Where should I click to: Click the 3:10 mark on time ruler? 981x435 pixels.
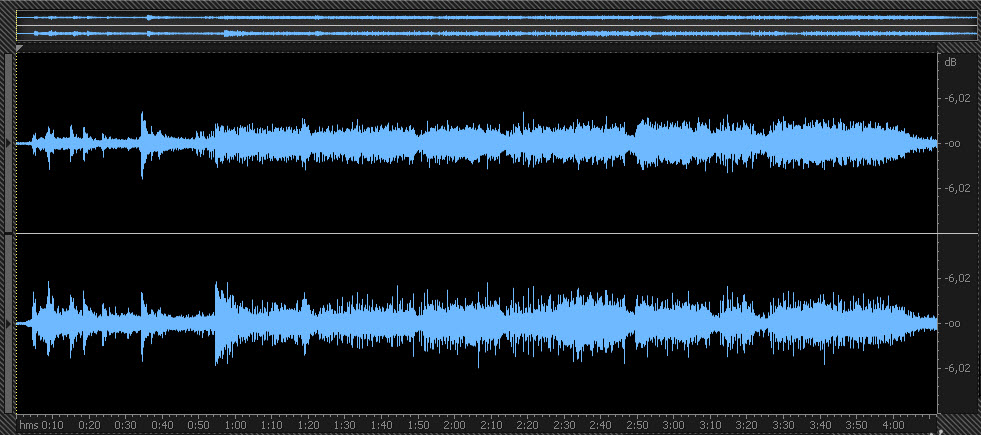coord(711,425)
